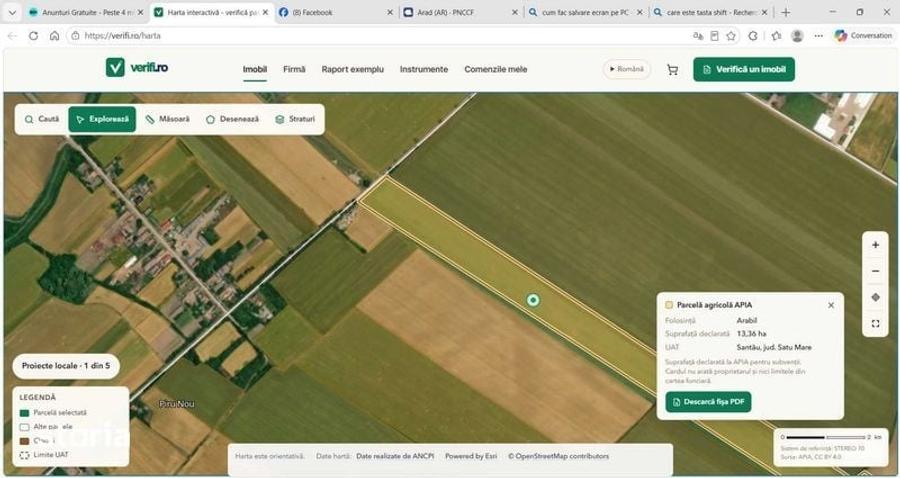
Task: Click Santău, jud. Satu Mare value
Action: click(x=774, y=347)
